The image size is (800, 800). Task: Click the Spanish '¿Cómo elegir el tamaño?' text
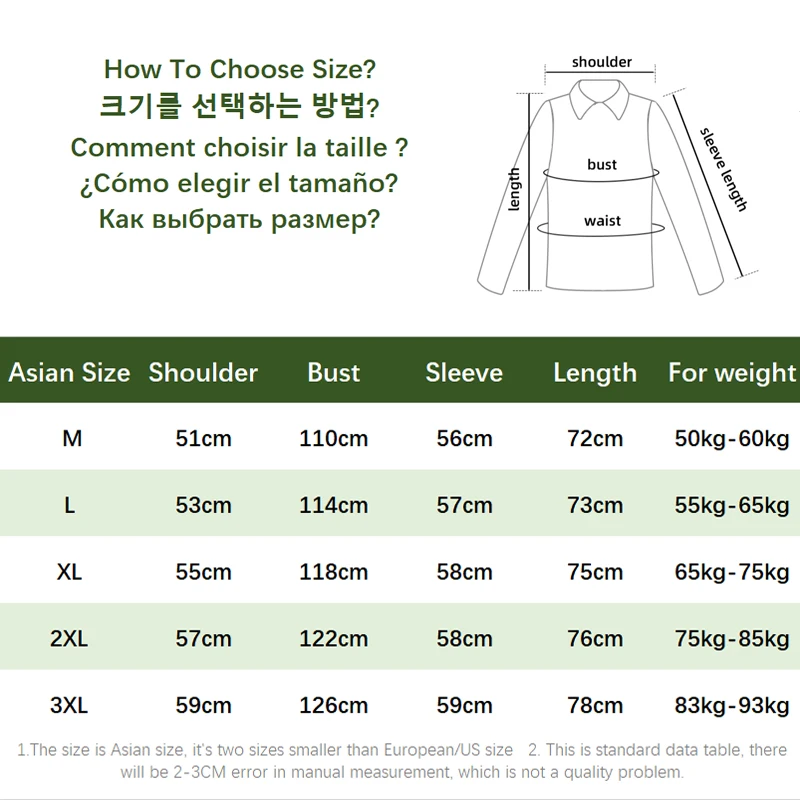[x=240, y=184]
